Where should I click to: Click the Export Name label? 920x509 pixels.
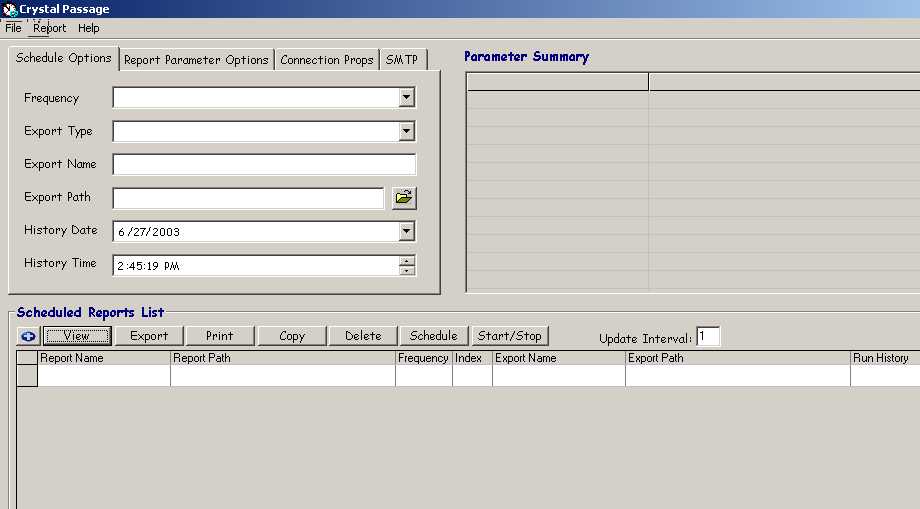click(x=60, y=164)
